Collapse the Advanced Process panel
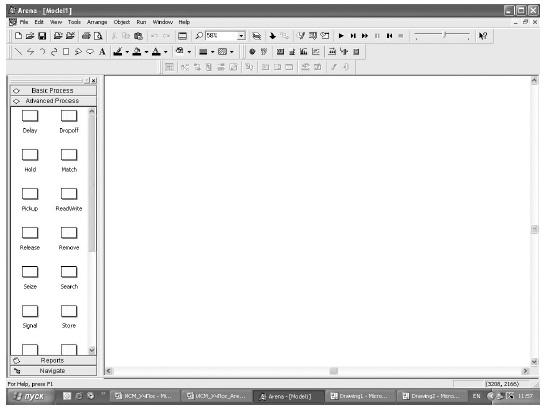 click(x=53, y=101)
